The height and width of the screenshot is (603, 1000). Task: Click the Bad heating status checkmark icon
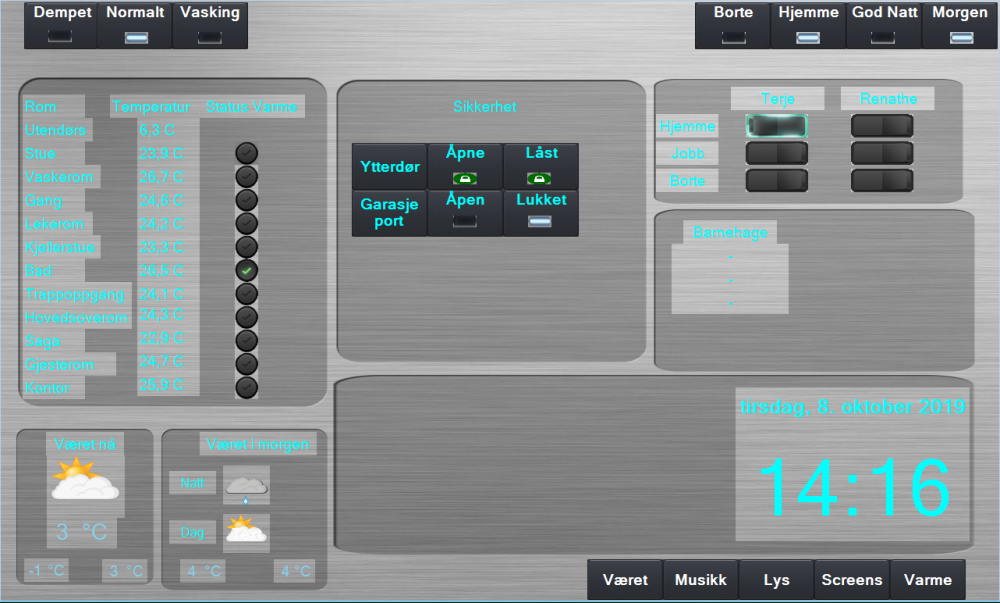(x=246, y=270)
